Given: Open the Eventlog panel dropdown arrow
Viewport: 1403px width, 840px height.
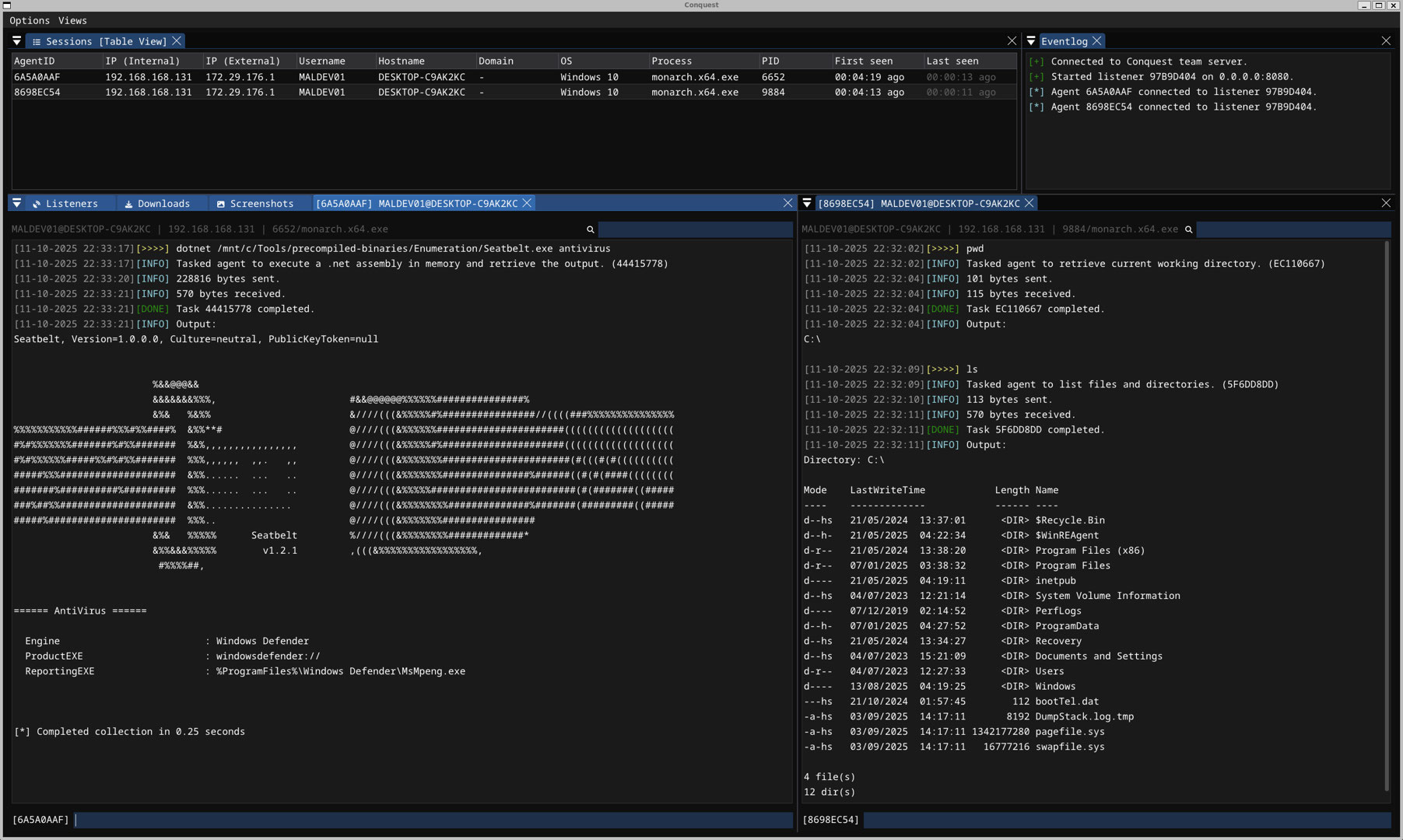Looking at the screenshot, I should pos(1031,41).
